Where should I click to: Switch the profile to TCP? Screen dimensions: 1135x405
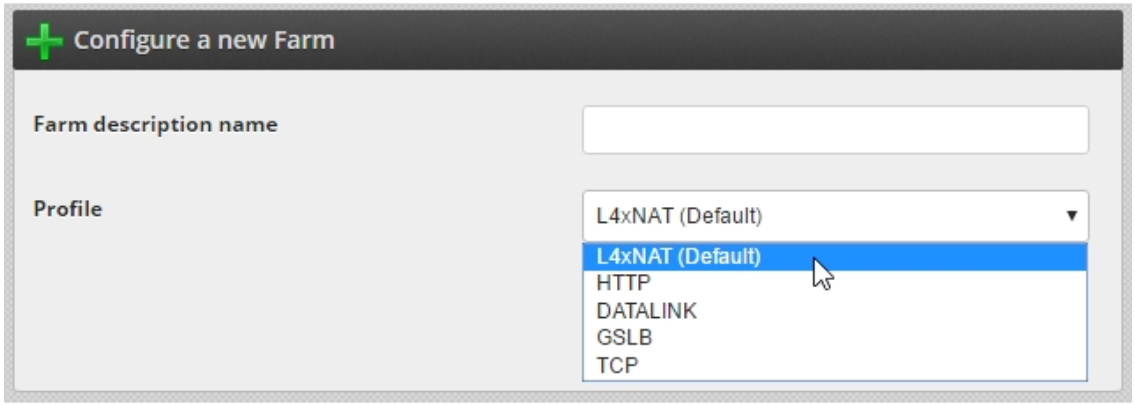coord(835,366)
